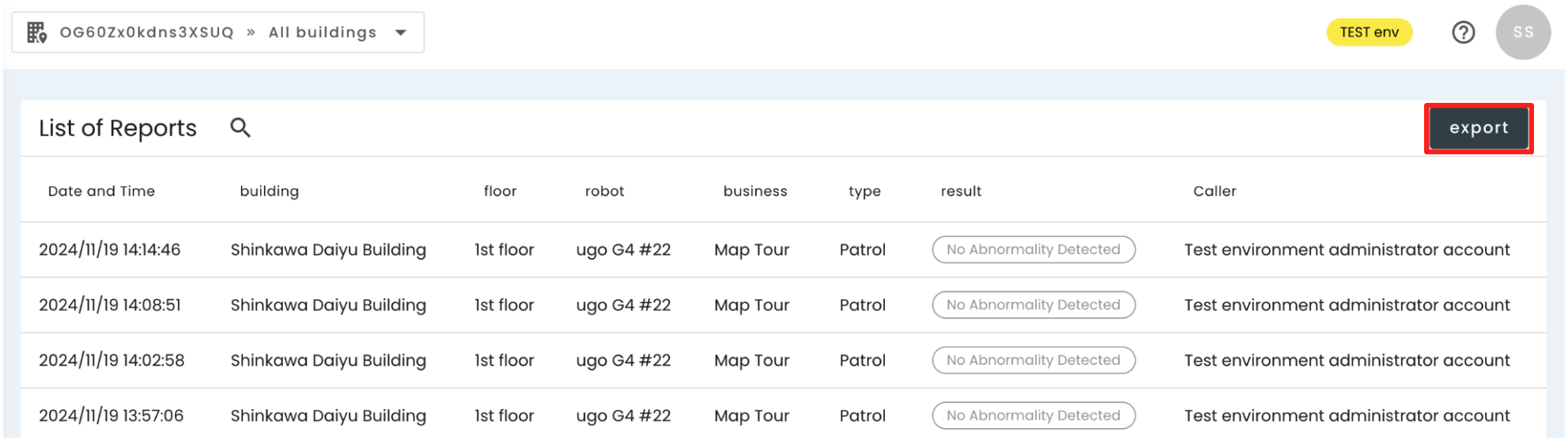This screenshot has height=440, width=1568.
Task: Click the type column header
Action: [864, 192]
